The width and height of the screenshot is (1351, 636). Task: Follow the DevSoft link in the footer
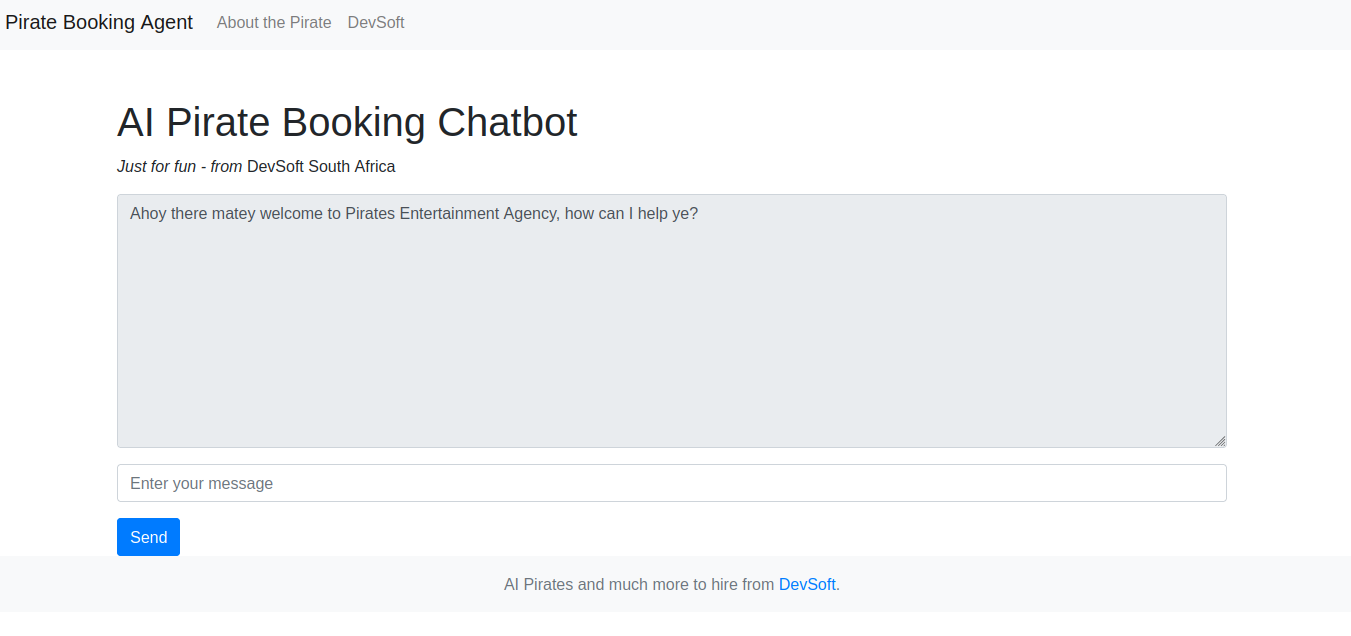pyautogui.click(x=807, y=584)
